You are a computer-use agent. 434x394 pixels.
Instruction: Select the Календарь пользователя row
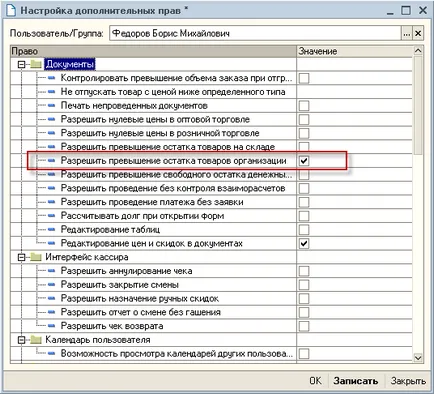[211, 340]
